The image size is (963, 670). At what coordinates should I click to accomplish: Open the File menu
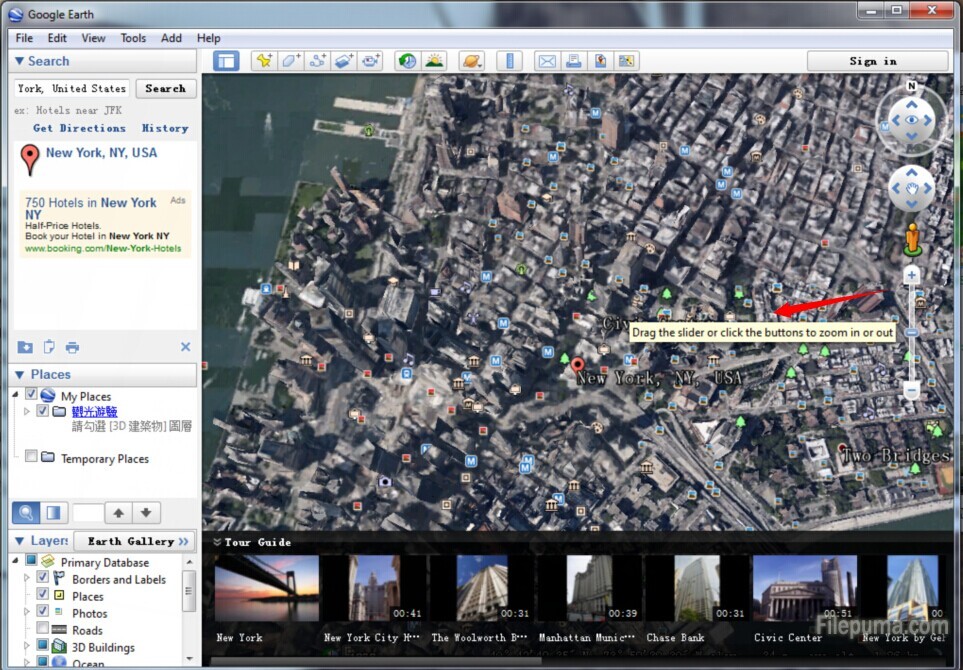(24, 38)
